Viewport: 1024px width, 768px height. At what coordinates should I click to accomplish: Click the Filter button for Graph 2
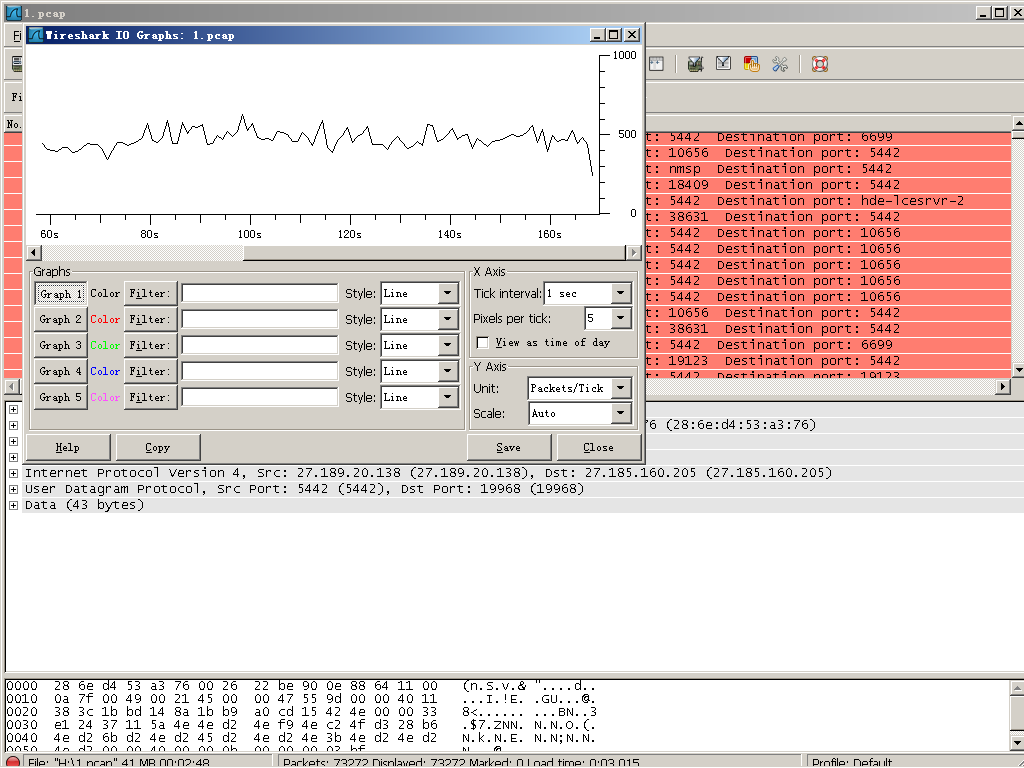(150, 319)
